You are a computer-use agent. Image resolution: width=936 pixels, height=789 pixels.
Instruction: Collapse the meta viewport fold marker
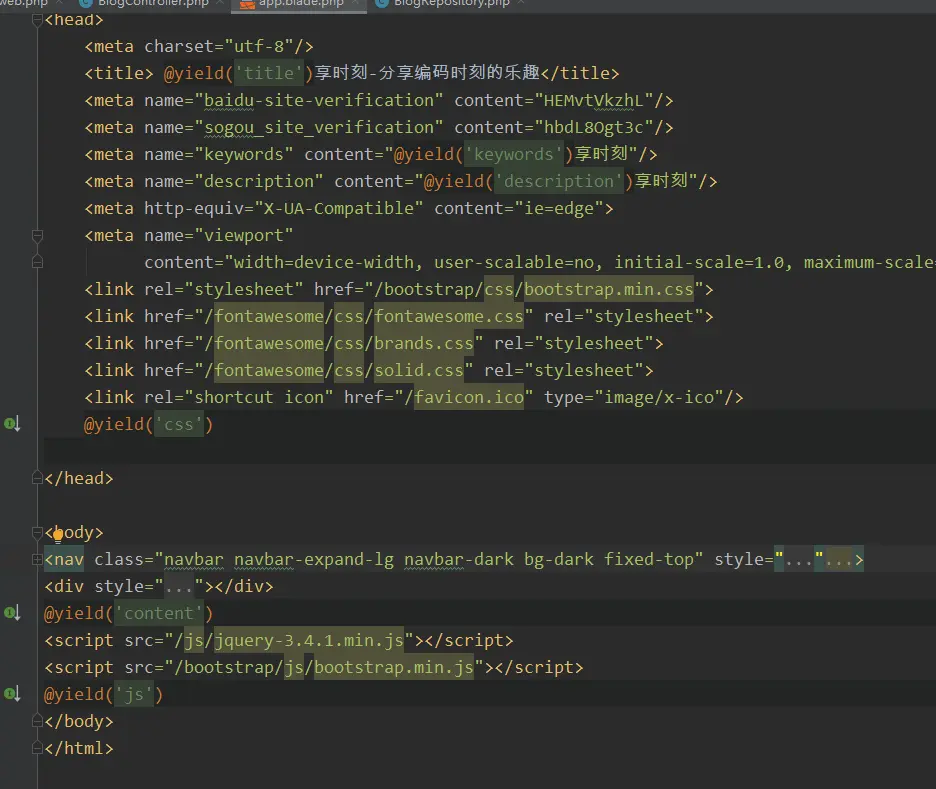37,236
